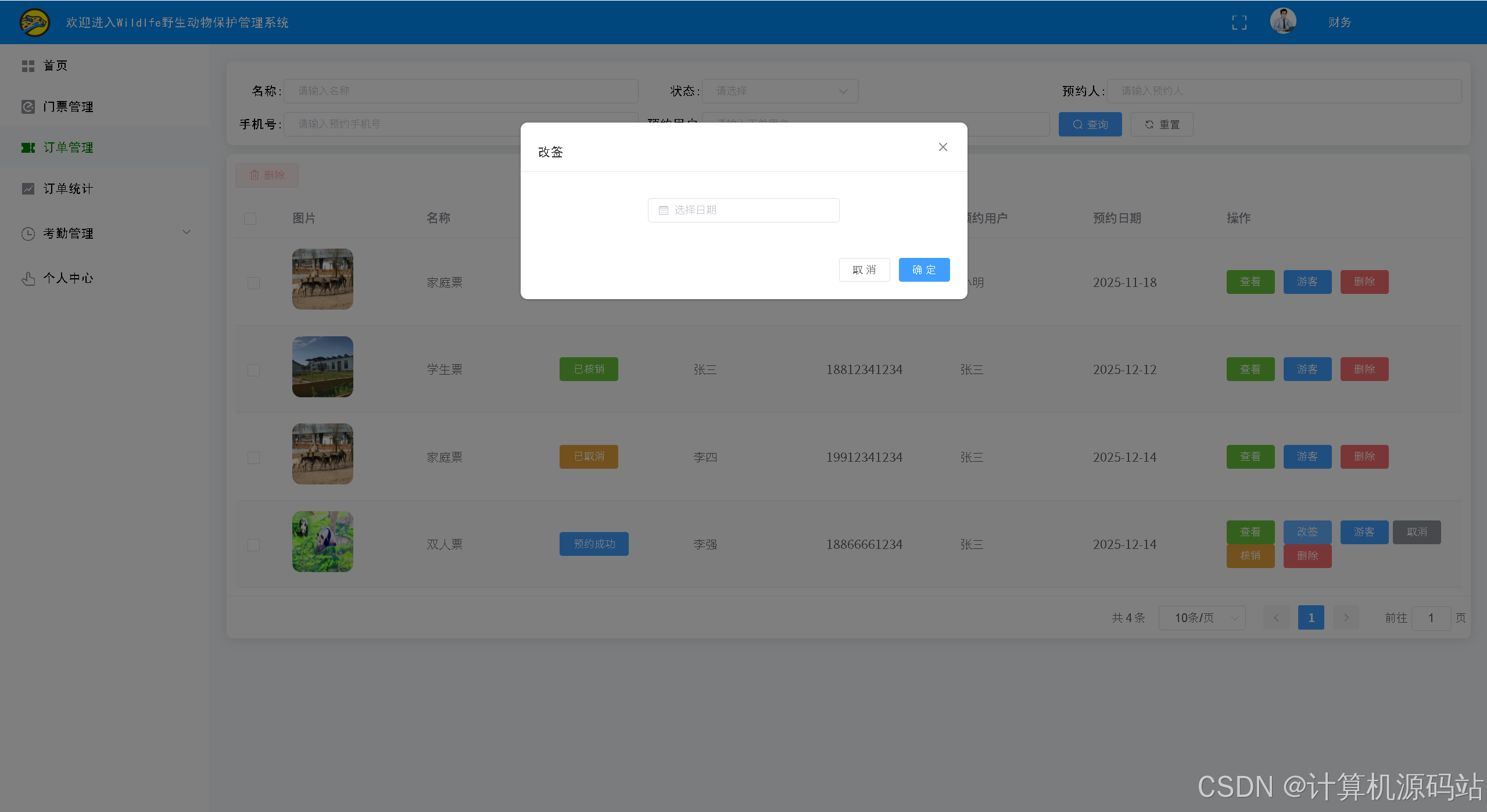
Task: Open the 状态 dropdown filter
Action: 780,91
